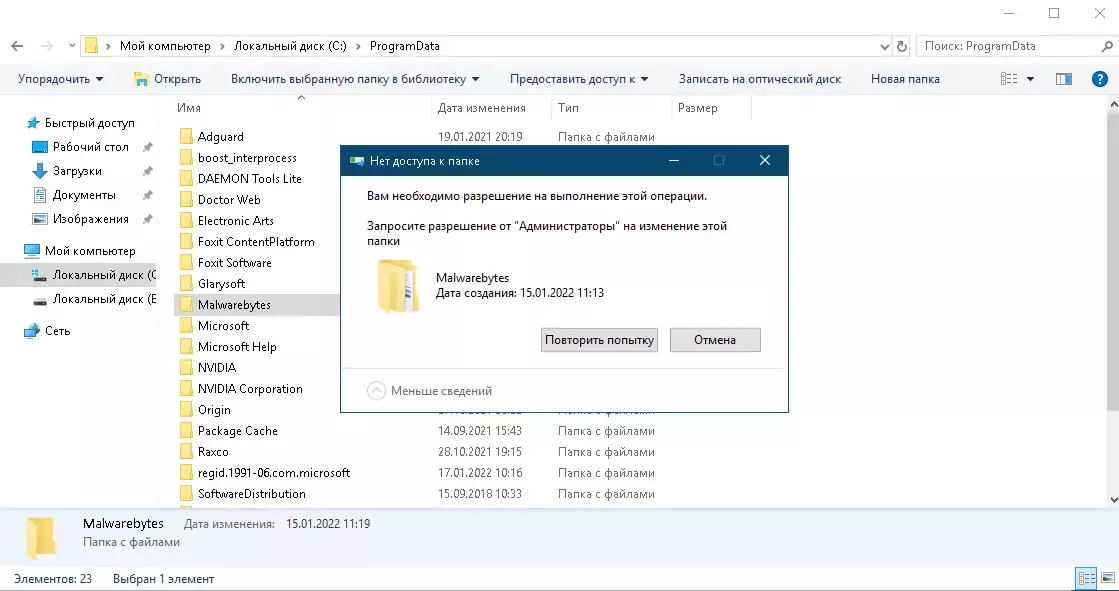Expand the address bar history dropdown
Screen dimensions: 1119x591
tap(886, 46)
